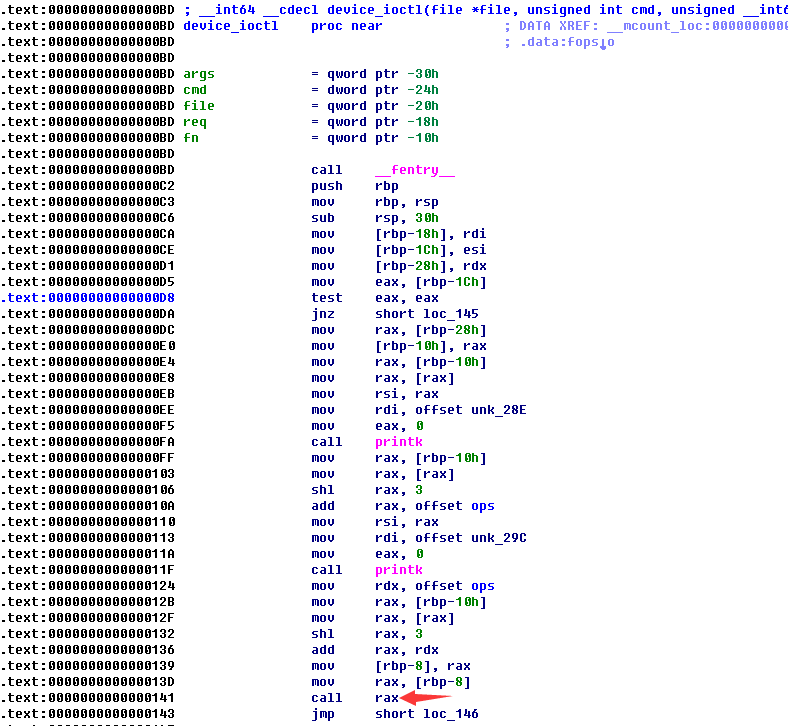This screenshot has width=788, height=726.
Task: Select the fn stack variable
Action: (x=191, y=138)
